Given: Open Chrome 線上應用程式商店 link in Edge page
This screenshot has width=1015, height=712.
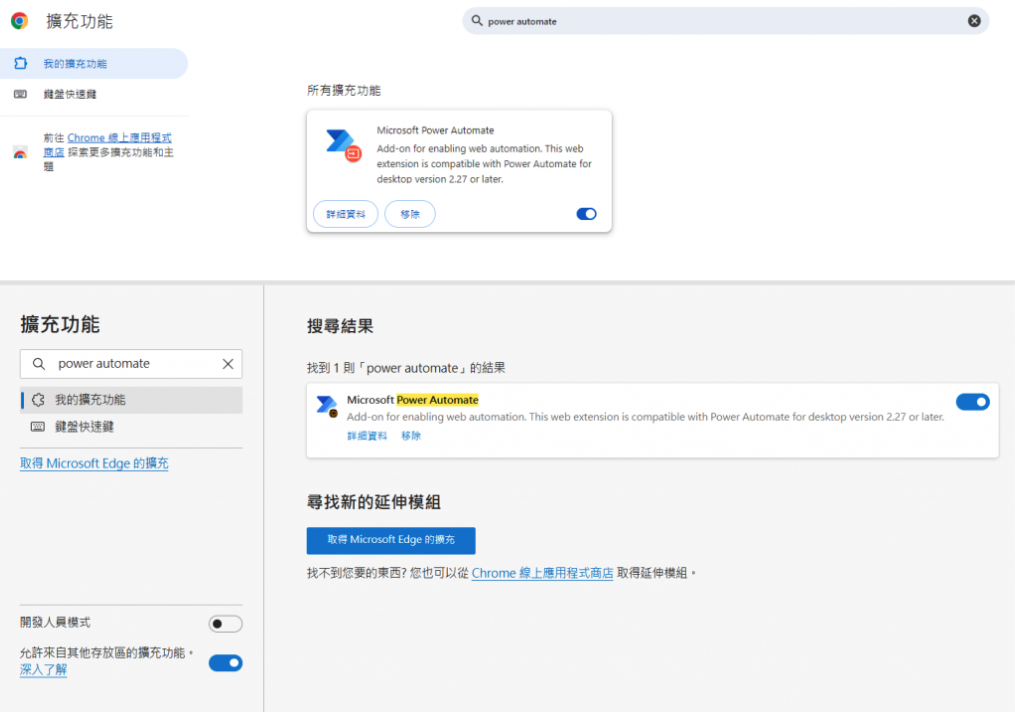Looking at the screenshot, I should (542, 573).
